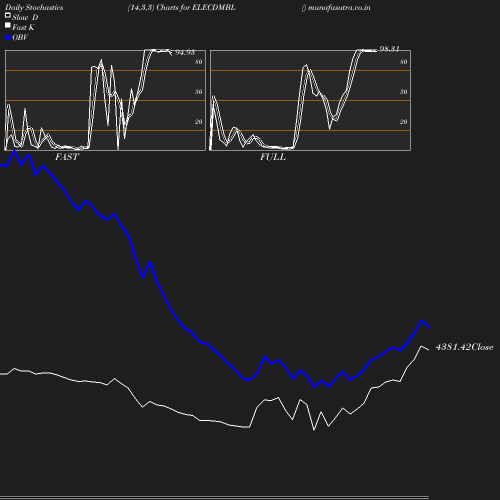Click the FAST chart label
The height and width of the screenshot is (500, 500).
pos(67,157)
